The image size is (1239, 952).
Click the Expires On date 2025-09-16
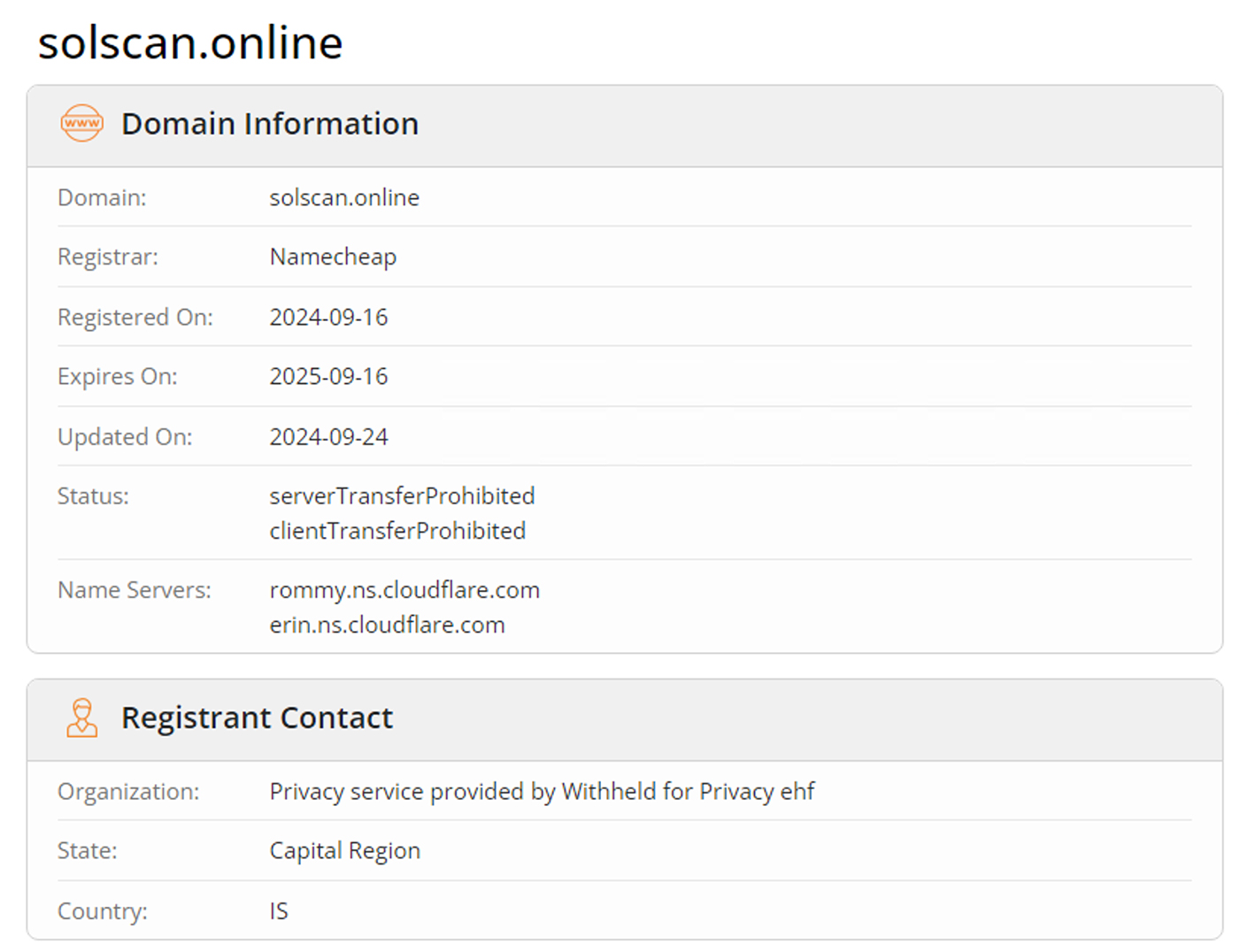328,376
